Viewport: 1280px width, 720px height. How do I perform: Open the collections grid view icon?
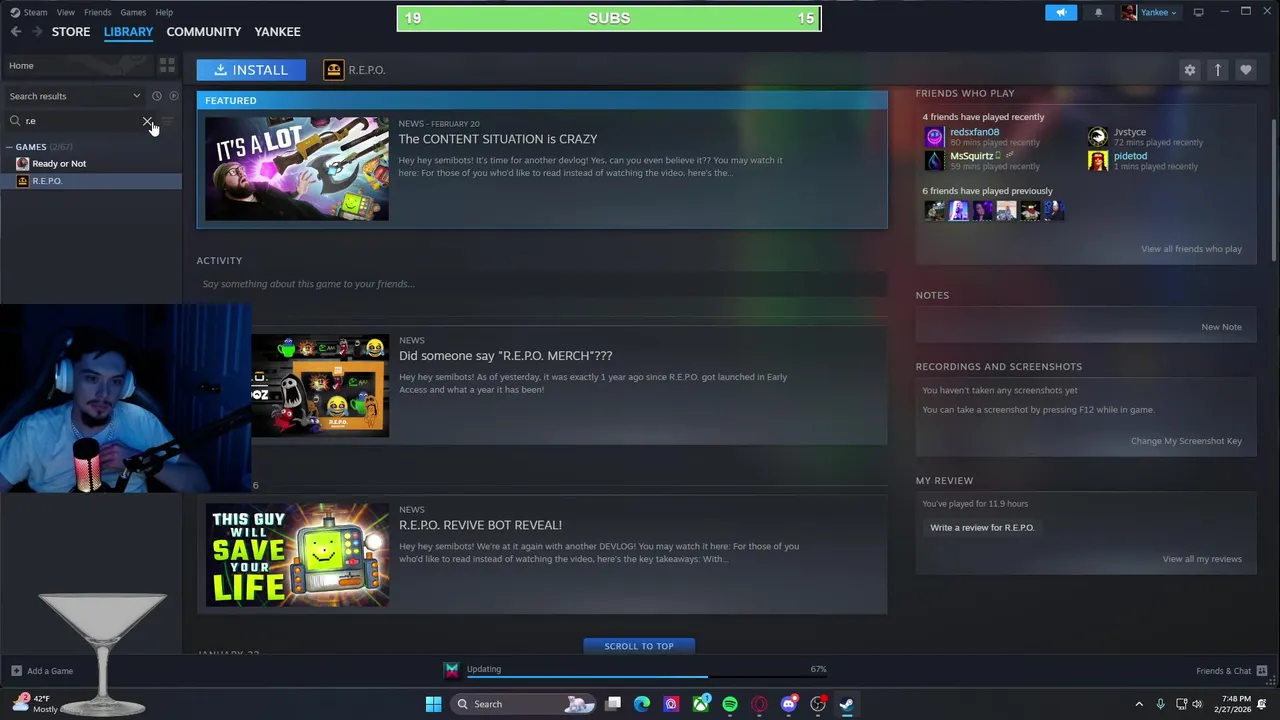click(x=167, y=65)
